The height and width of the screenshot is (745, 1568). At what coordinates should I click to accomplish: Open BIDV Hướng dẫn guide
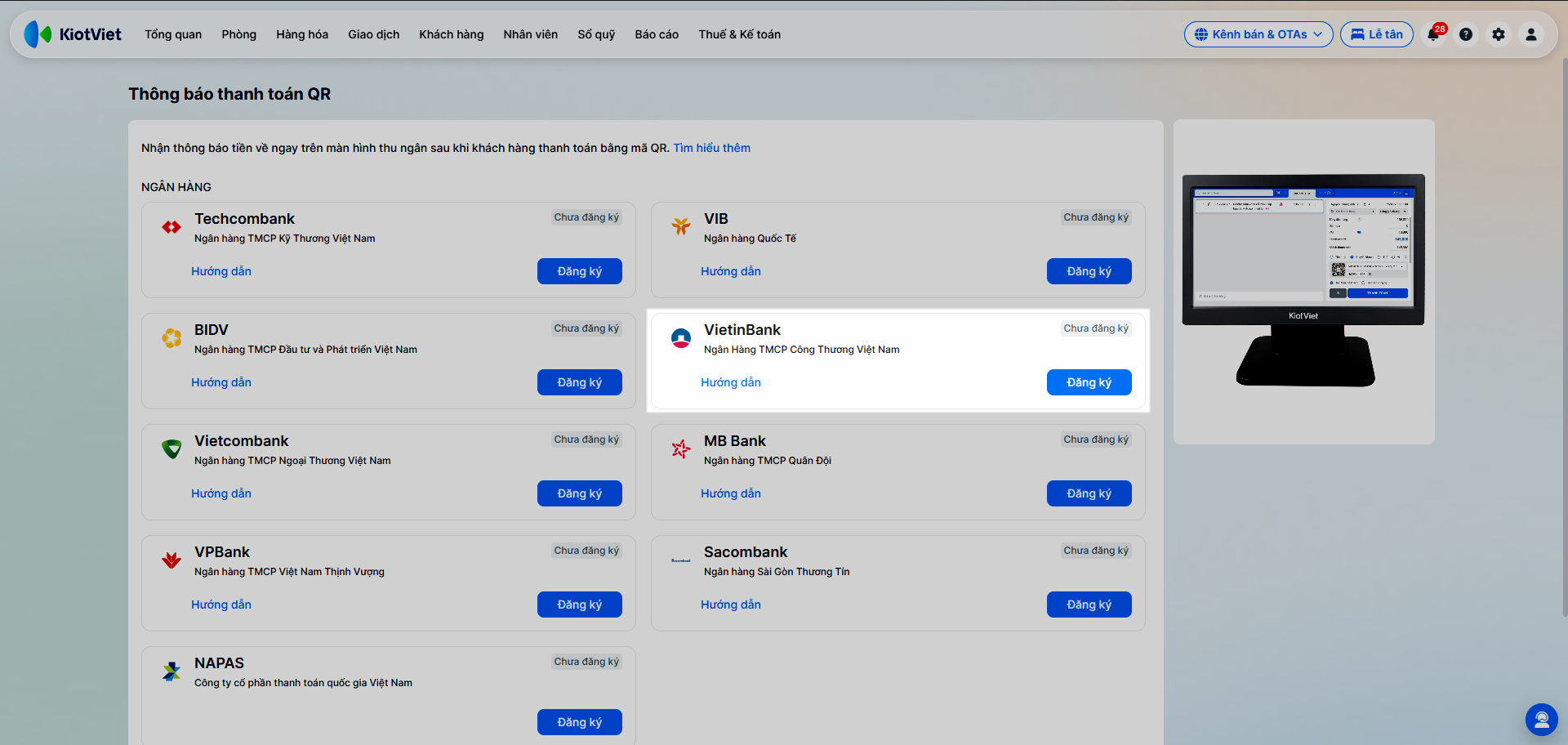(221, 382)
